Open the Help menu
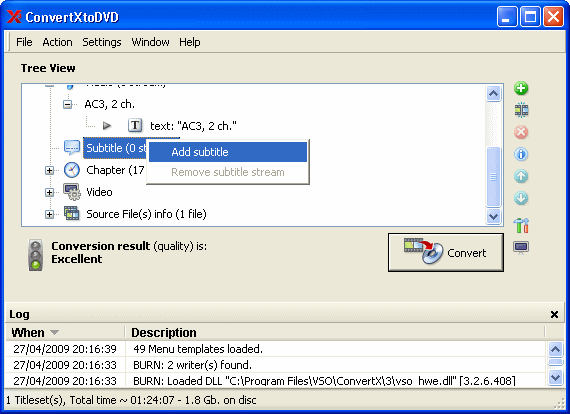This screenshot has height=414, width=570. click(x=190, y=42)
